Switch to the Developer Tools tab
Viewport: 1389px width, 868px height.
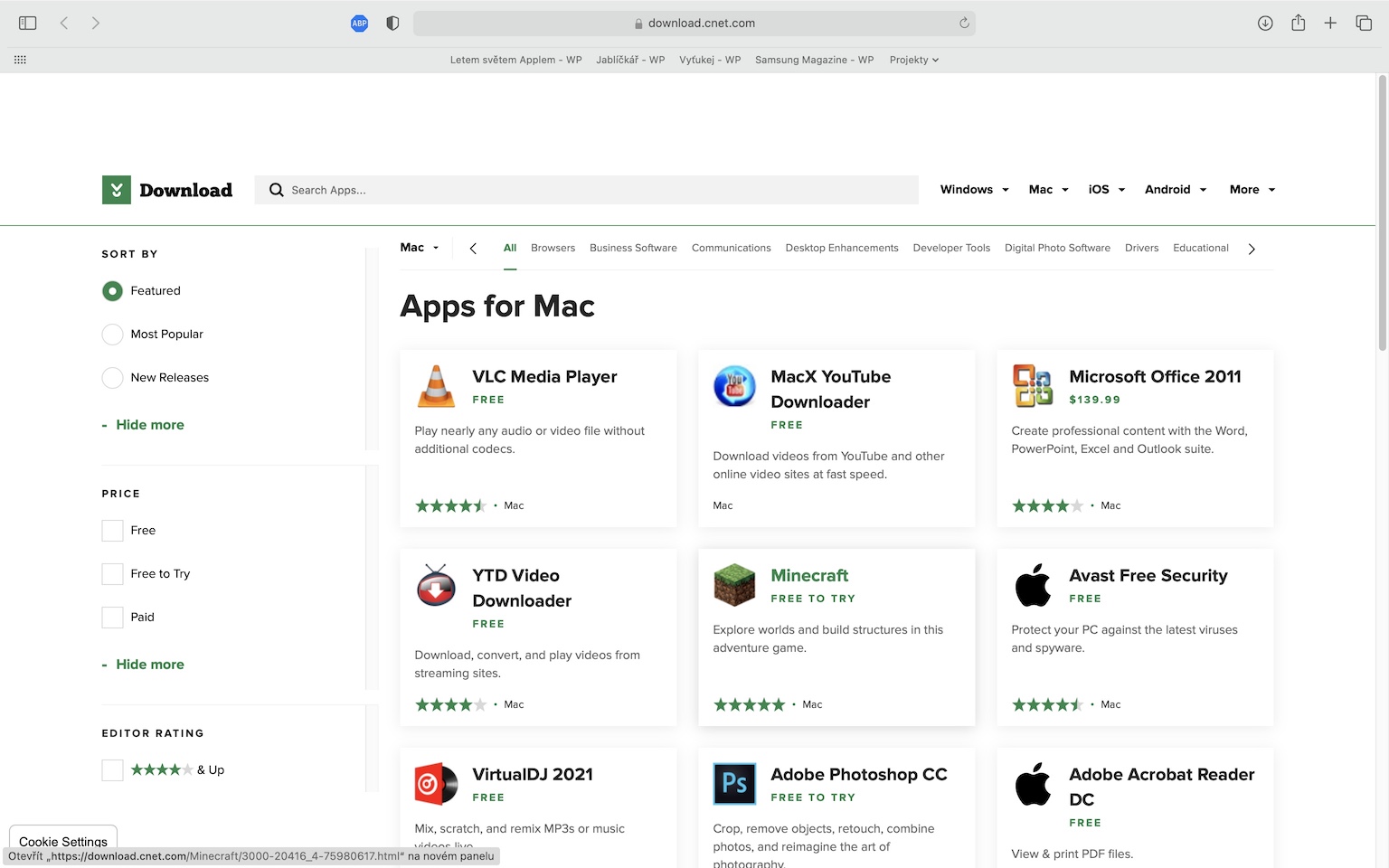pos(951,248)
